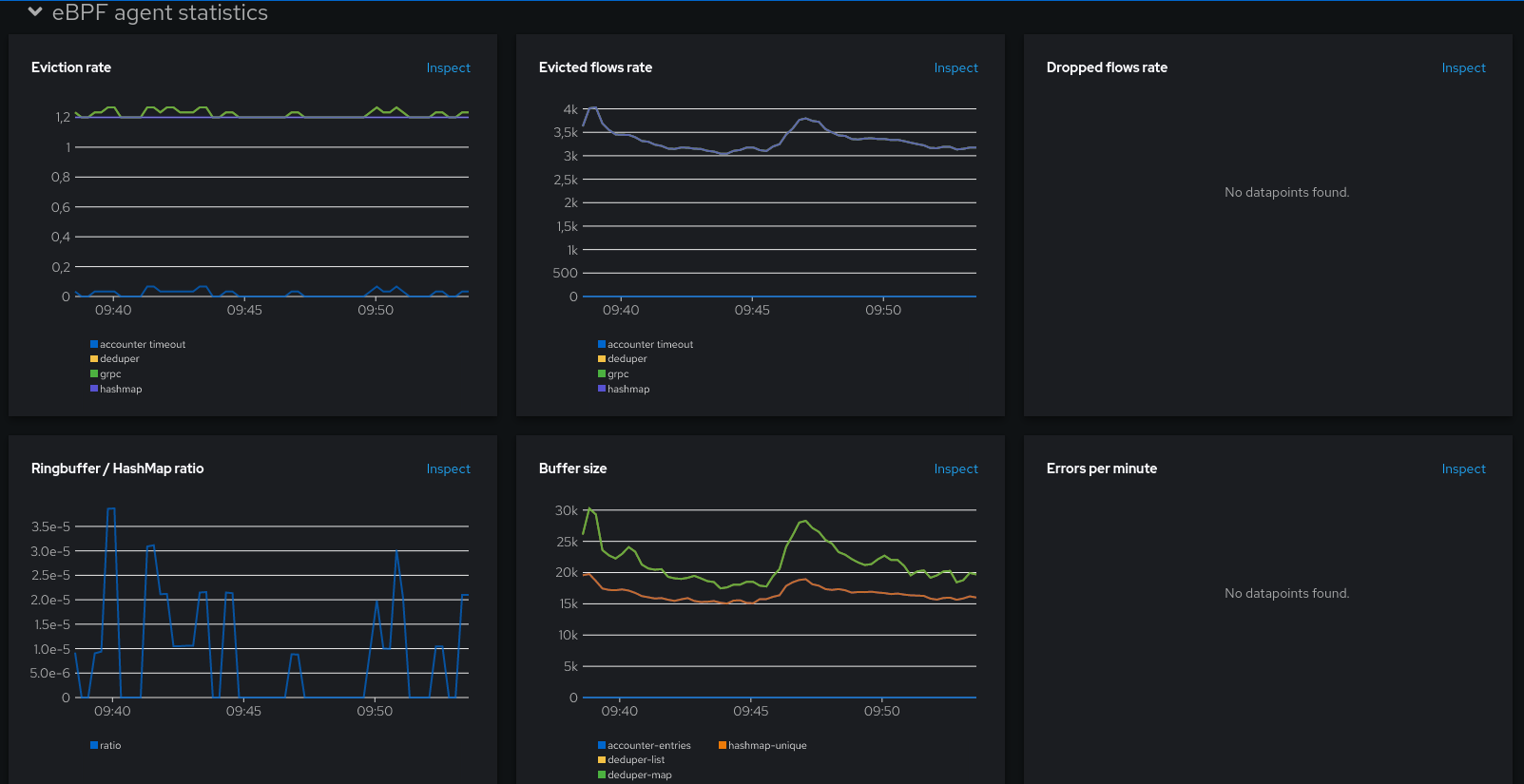This screenshot has height=784, width=1524.
Task: Click 'accounter timeout' label in Evicted flows rate legend
Action: [650, 345]
